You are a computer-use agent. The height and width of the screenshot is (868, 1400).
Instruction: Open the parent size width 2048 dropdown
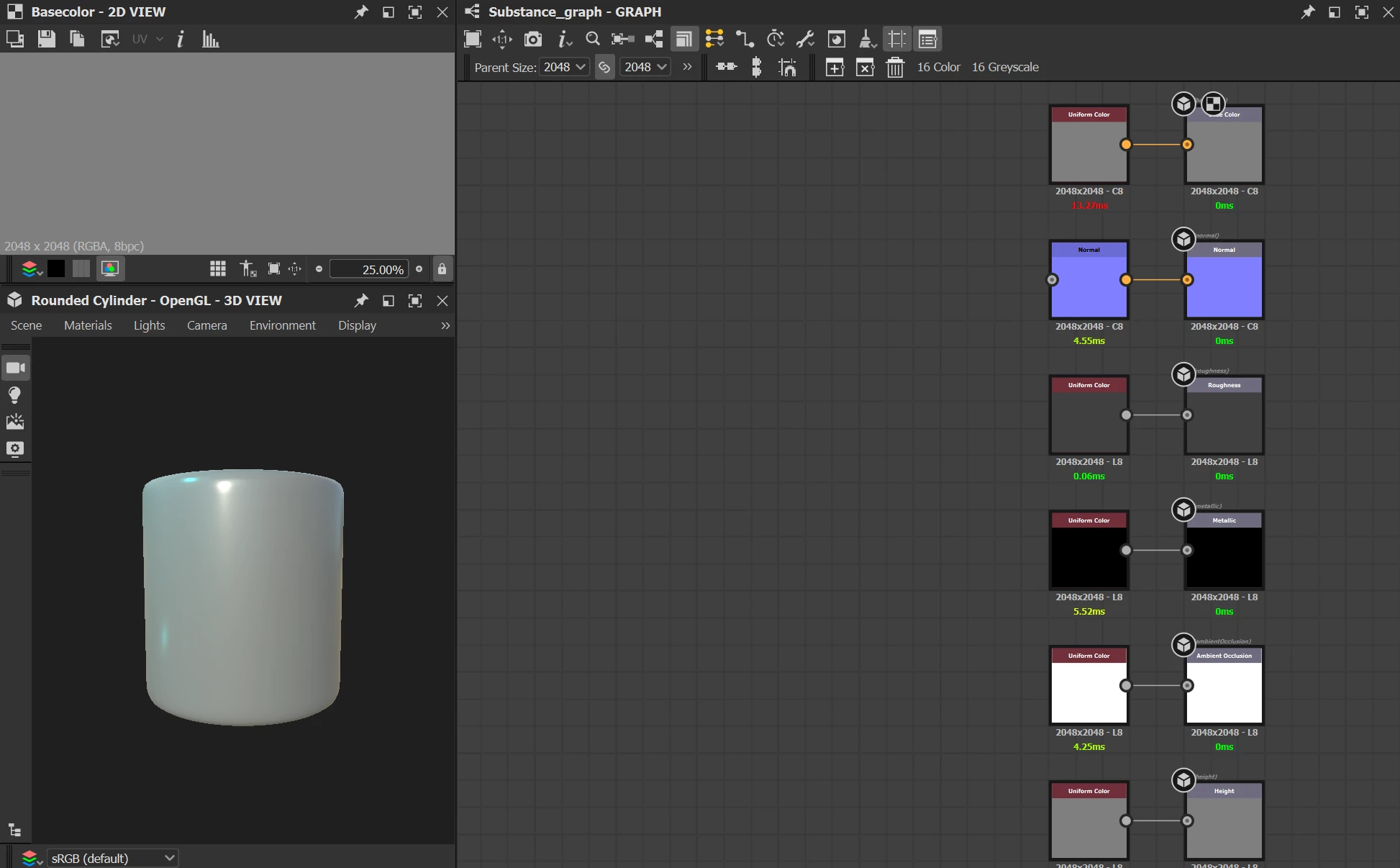coord(564,67)
